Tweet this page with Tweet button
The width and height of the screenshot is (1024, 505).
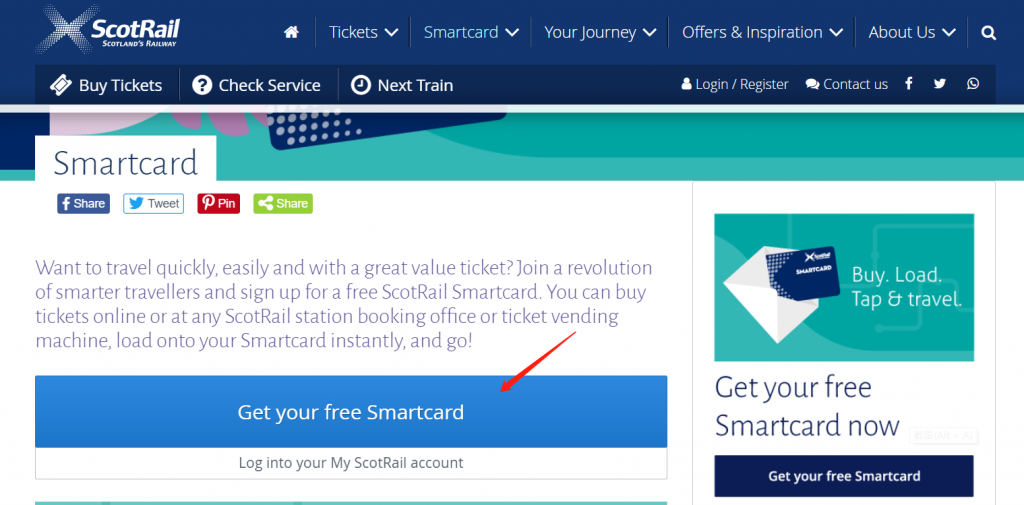[153, 203]
